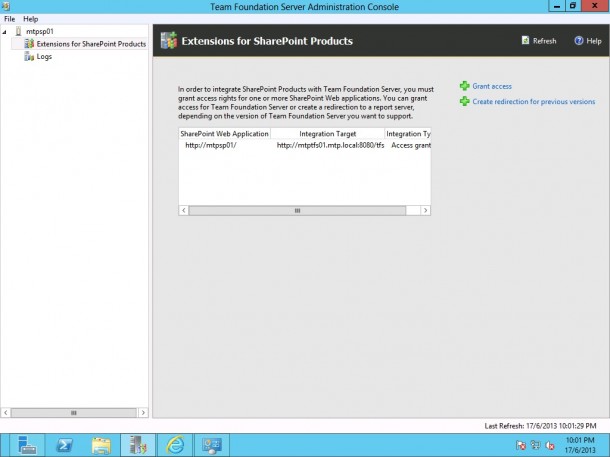Open the Help link in header
The image size is (610, 457).
tap(594, 41)
